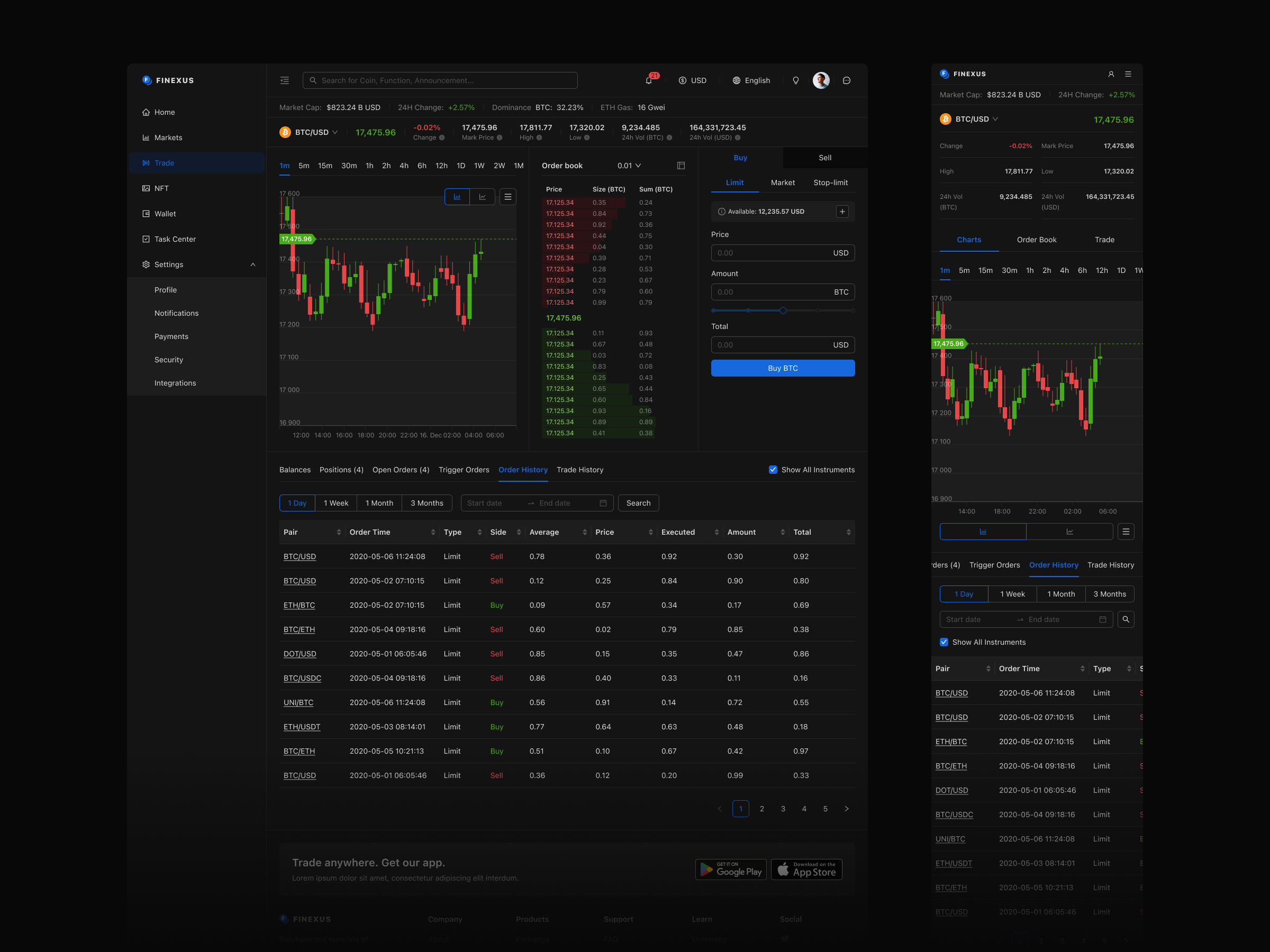Select candlestick chart button in mobile panel
Screen dimensions: 1270x952
[983, 532]
